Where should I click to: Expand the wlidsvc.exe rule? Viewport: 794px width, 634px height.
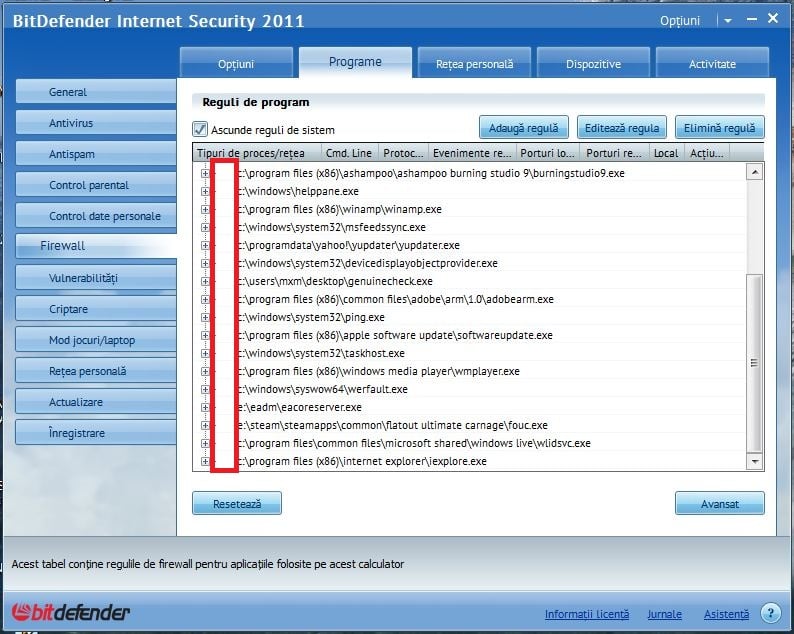pyautogui.click(x=205, y=443)
